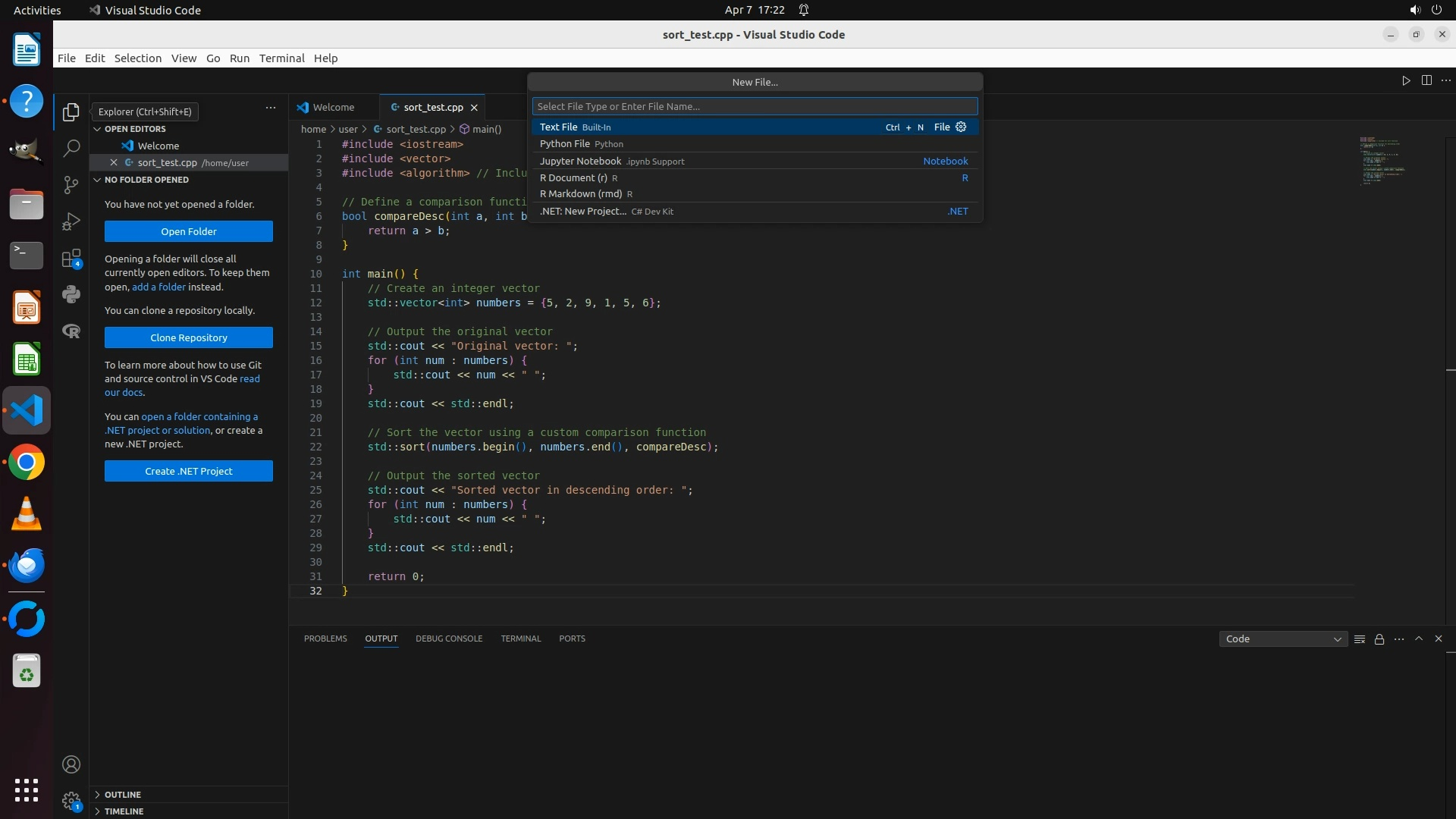1456x819 pixels.
Task: Open the Search view in activity bar
Action: click(71, 148)
